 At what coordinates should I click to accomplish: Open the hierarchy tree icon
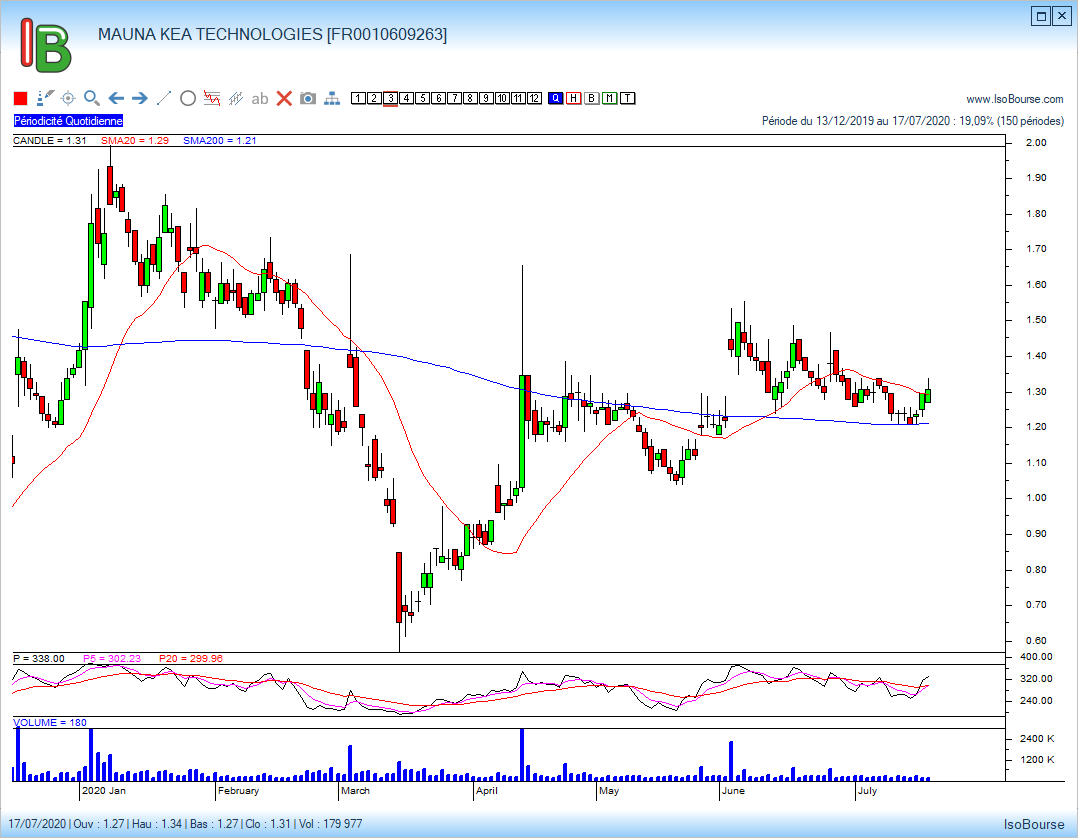tap(332, 98)
